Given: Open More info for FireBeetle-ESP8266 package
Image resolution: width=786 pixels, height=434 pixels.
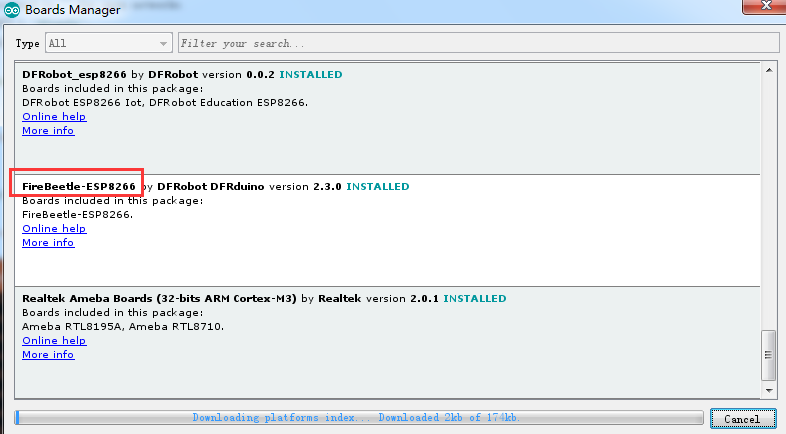Looking at the screenshot, I should [x=48, y=243].
